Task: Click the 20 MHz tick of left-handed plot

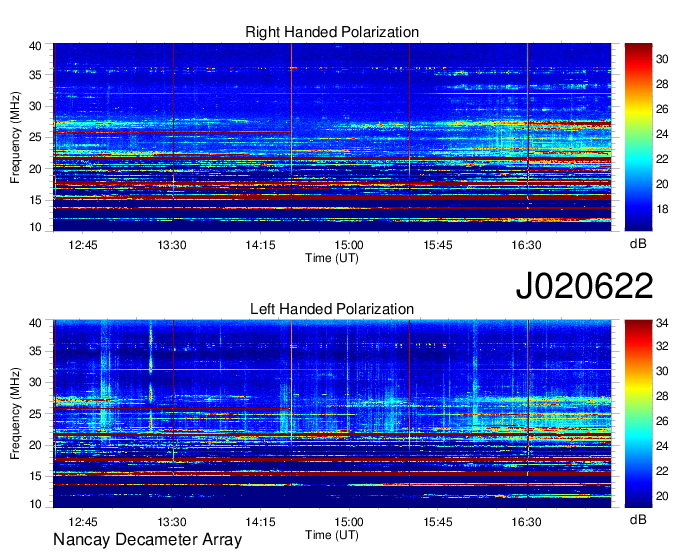Action: pos(36,445)
